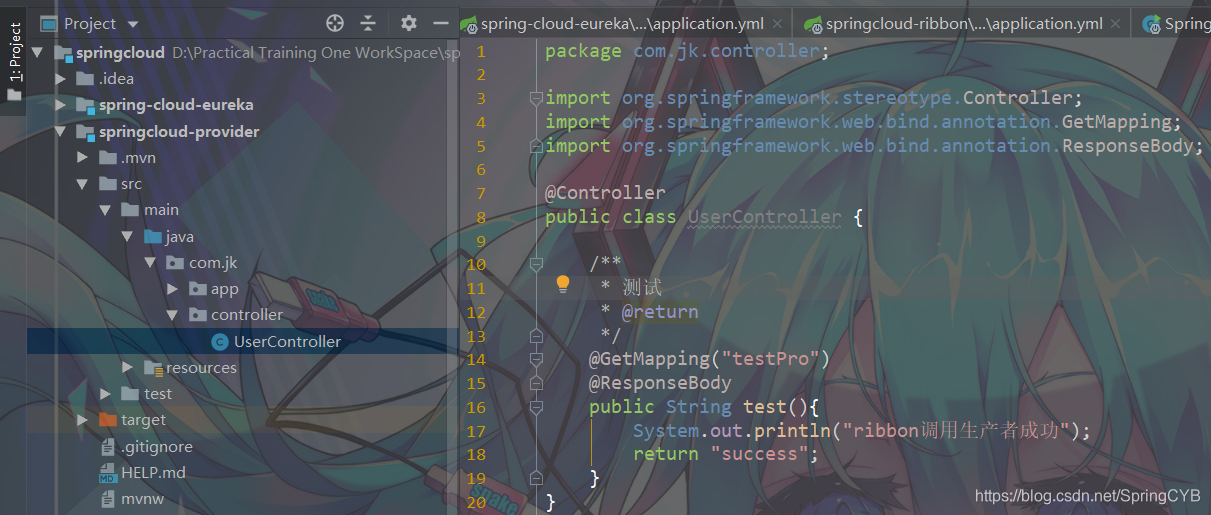Click the System.out.println statement
The image size is (1211, 515).
click(862, 431)
